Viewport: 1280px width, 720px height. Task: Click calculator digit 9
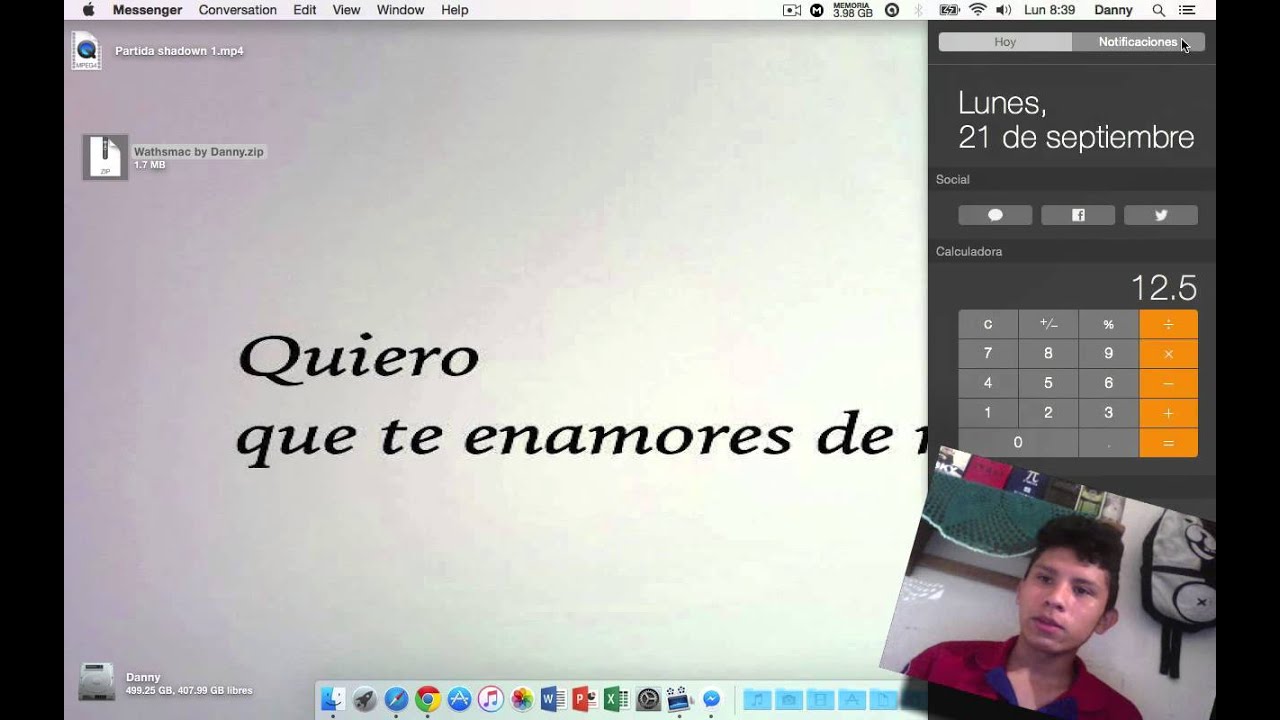(x=1108, y=353)
